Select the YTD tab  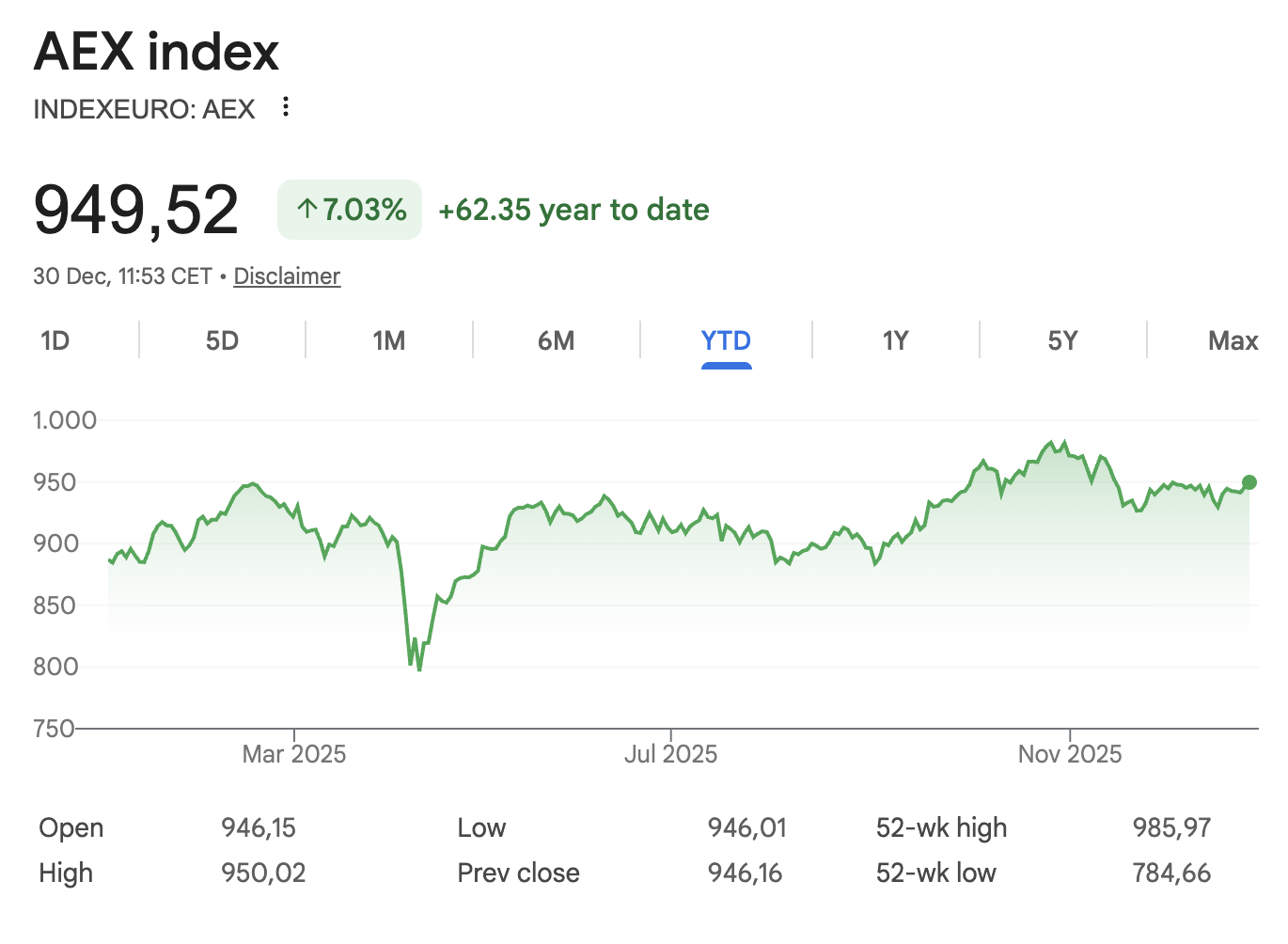(x=726, y=340)
